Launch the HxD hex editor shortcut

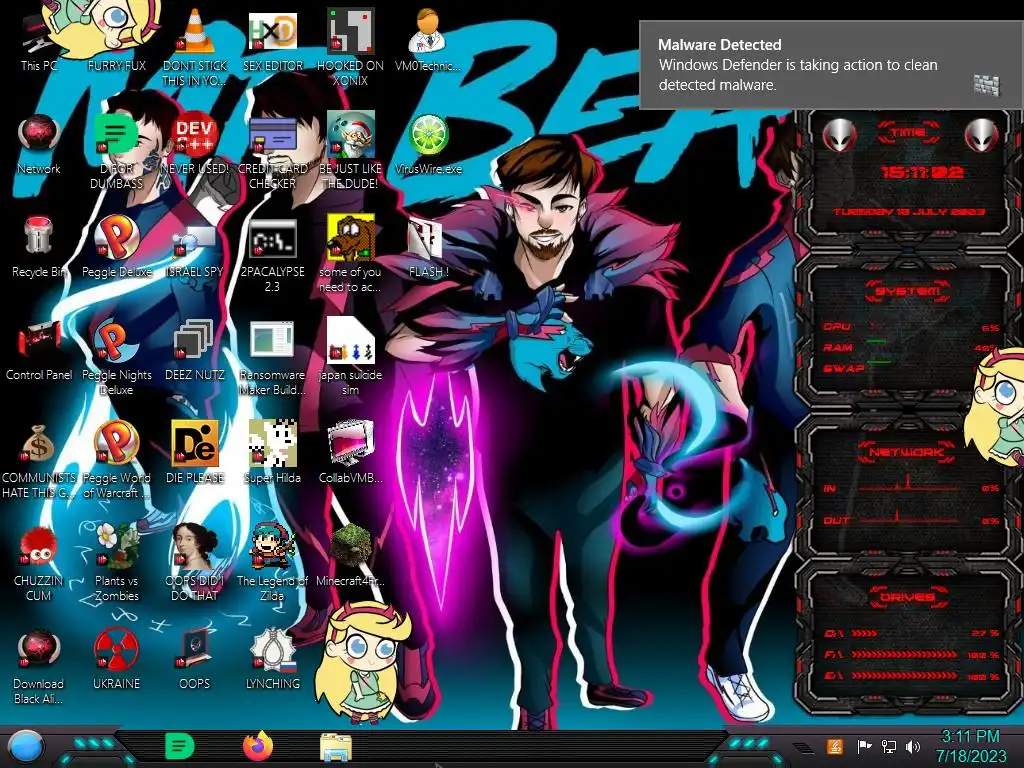pos(272,42)
